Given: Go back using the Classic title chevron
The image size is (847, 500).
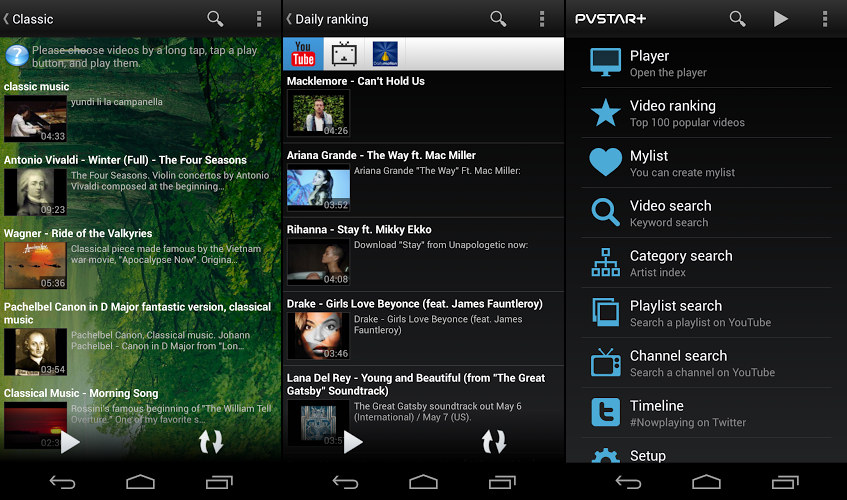Looking at the screenshot, I should (7, 19).
